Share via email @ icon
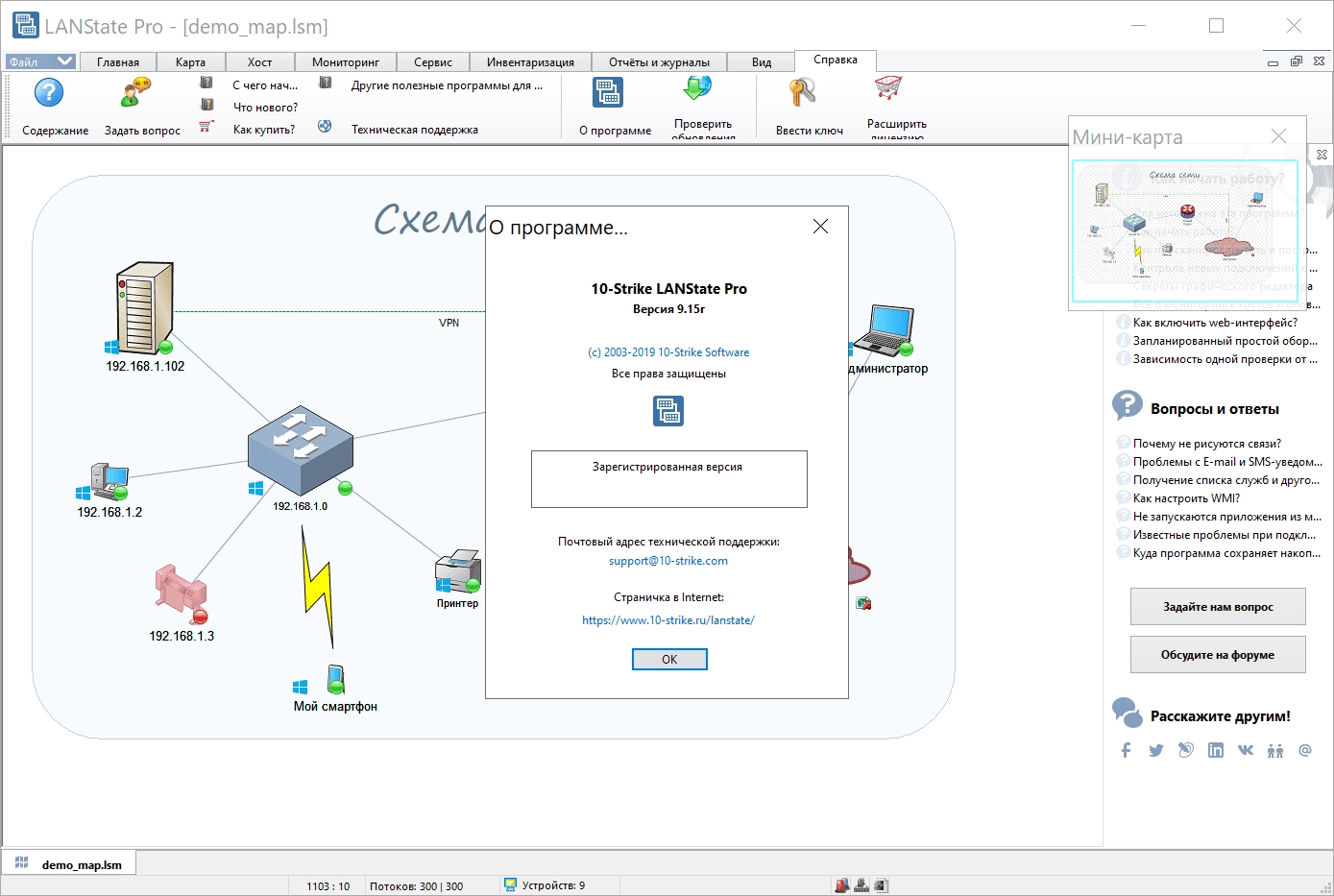Image resolution: width=1334 pixels, height=896 pixels. click(x=1304, y=750)
